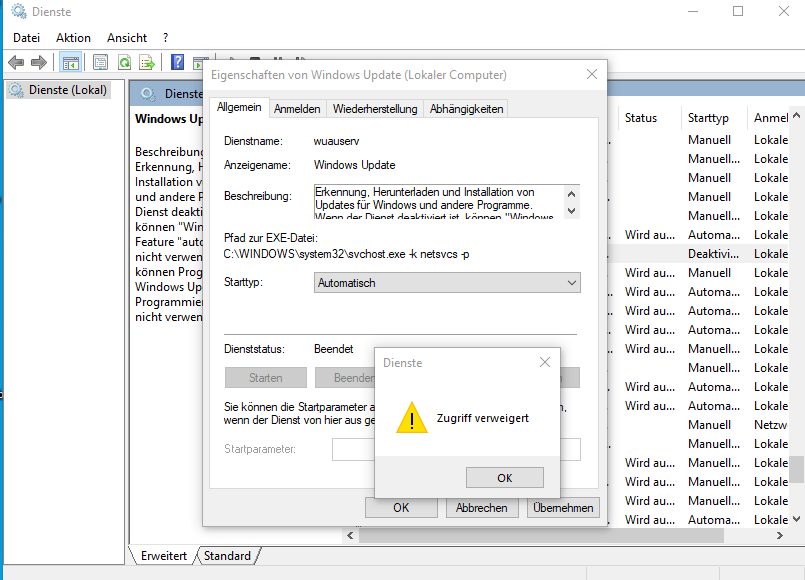Viewport: 805px width, 580px height.
Task: Open the Starttyp dropdown showing Automatisch
Action: point(447,283)
